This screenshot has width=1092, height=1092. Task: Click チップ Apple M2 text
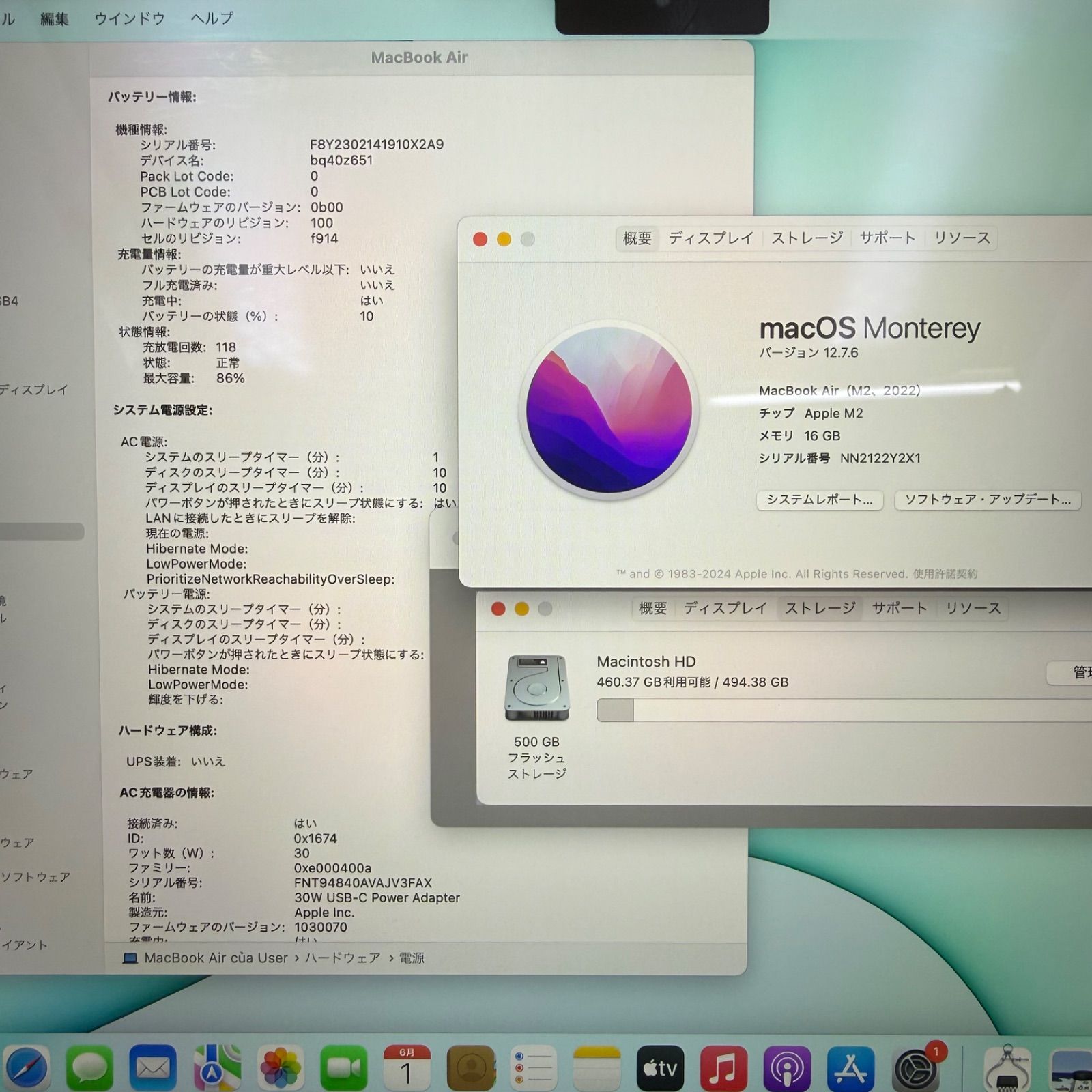(811, 414)
